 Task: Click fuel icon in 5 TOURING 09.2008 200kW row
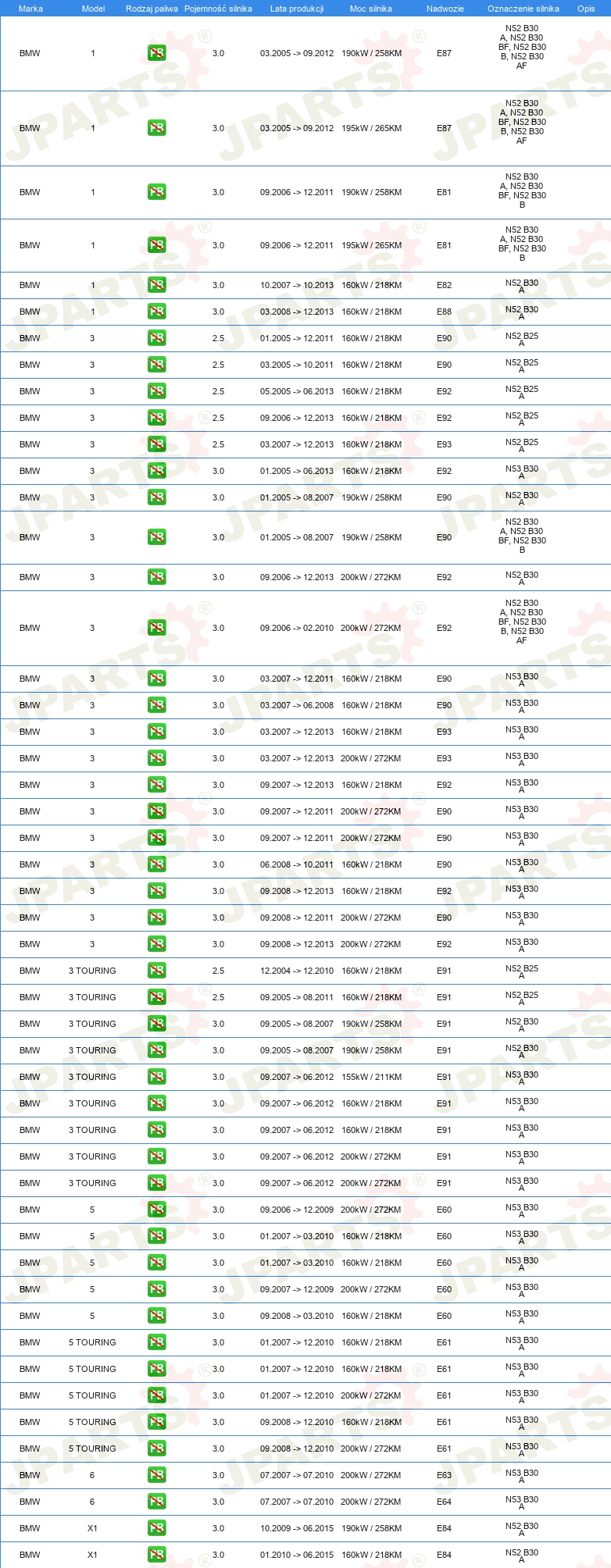click(x=156, y=1449)
